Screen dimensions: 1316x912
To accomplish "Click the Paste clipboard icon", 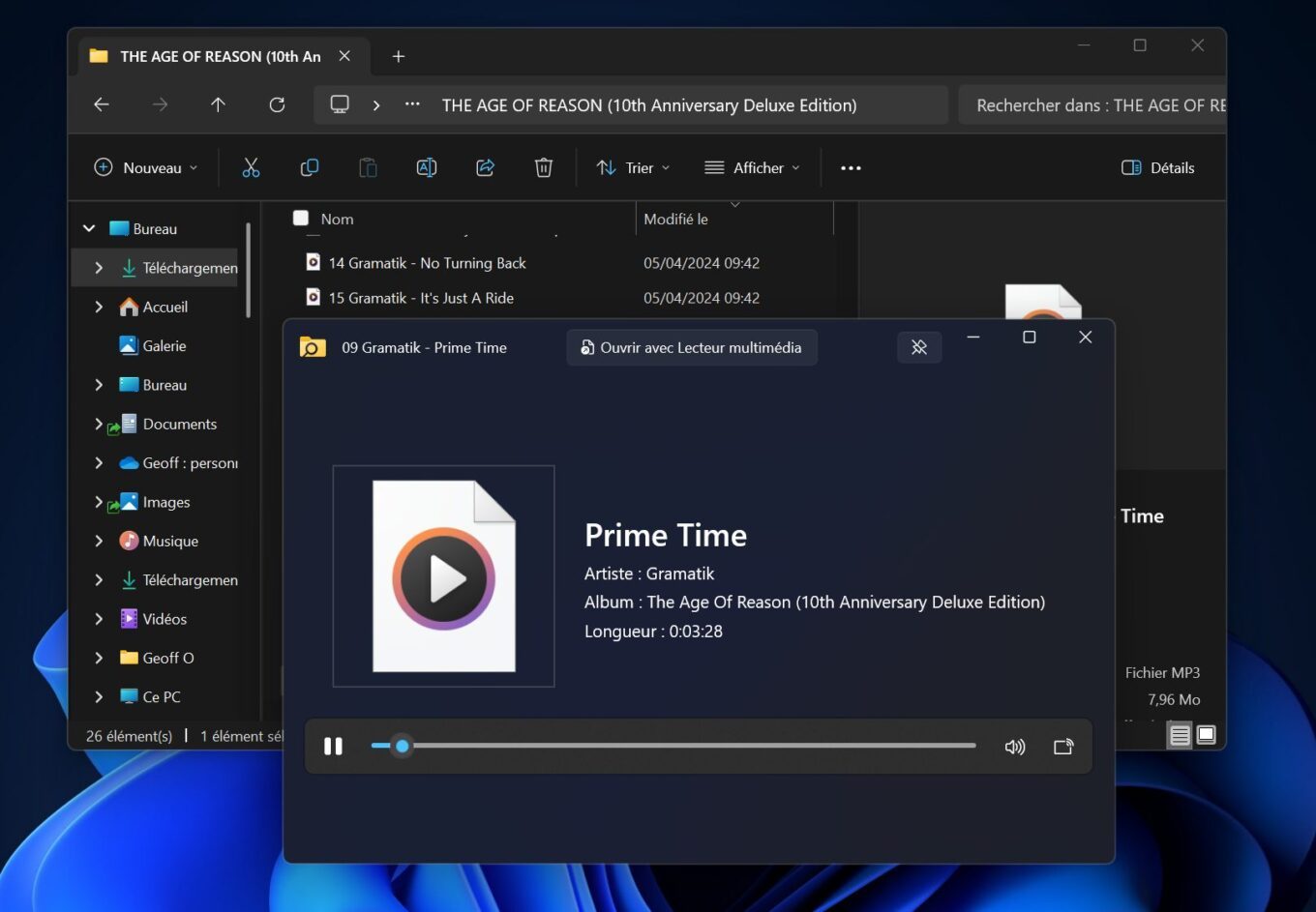I will pos(368,167).
